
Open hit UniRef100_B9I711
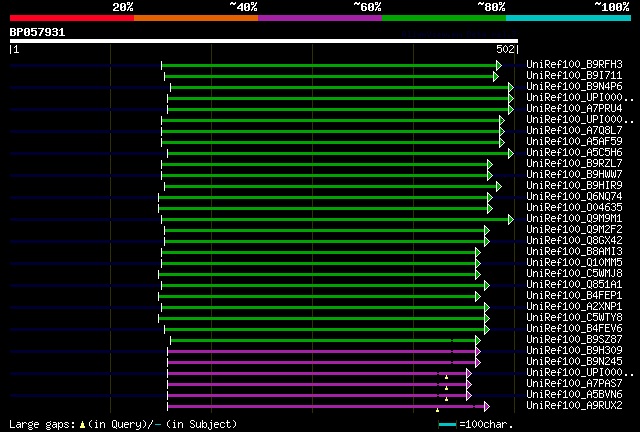[x=574, y=75]
